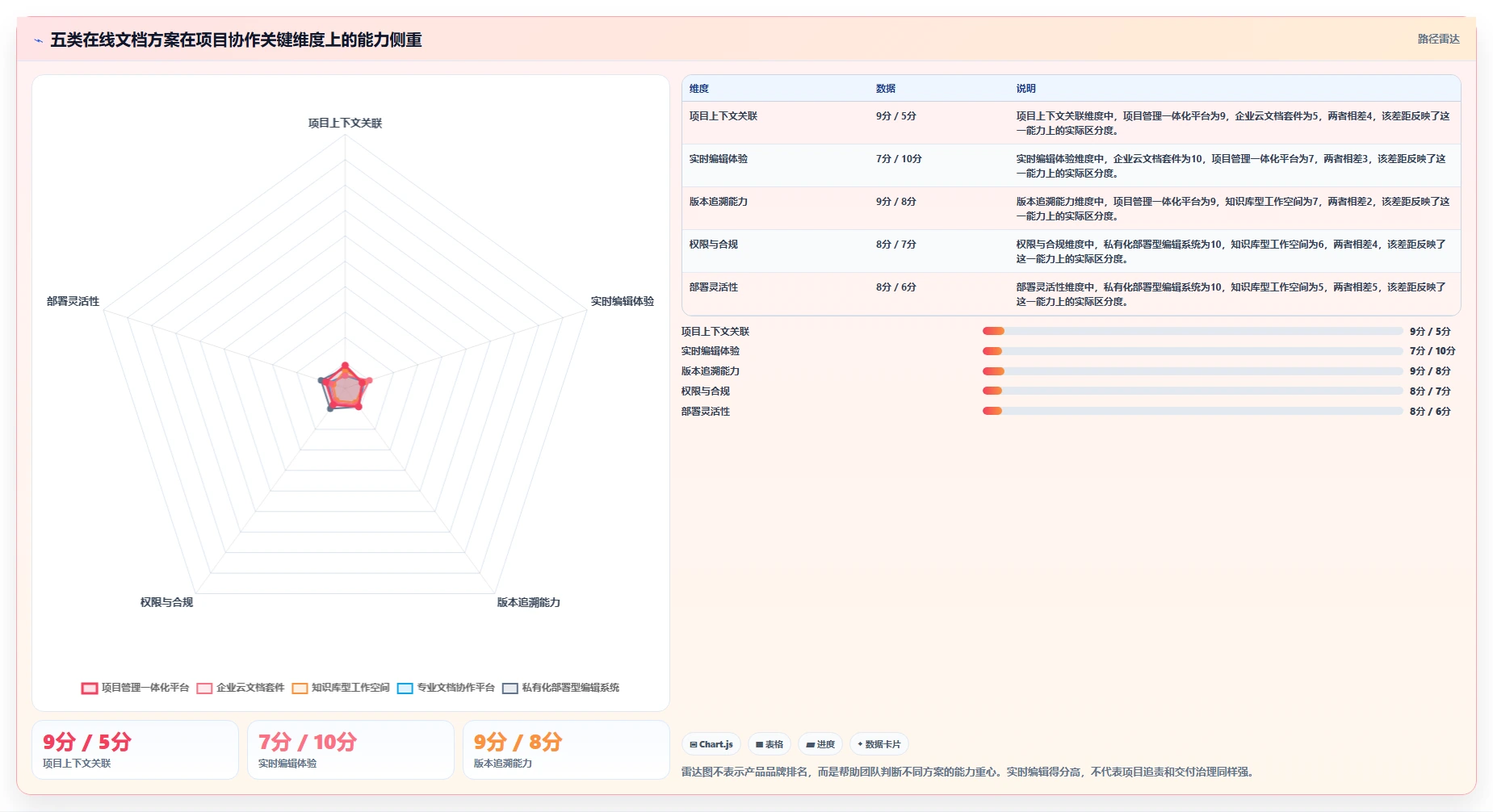Click the radar chart data polygon center
The image size is (1493, 812).
pyautogui.click(x=346, y=388)
